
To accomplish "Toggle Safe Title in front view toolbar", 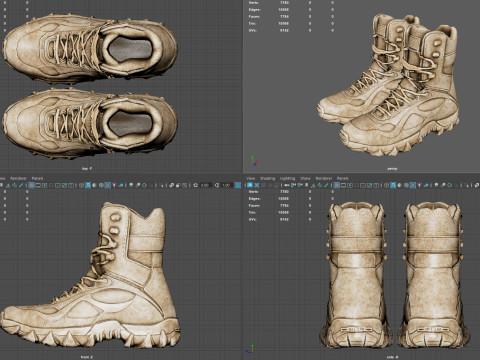I will coord(71,185).
